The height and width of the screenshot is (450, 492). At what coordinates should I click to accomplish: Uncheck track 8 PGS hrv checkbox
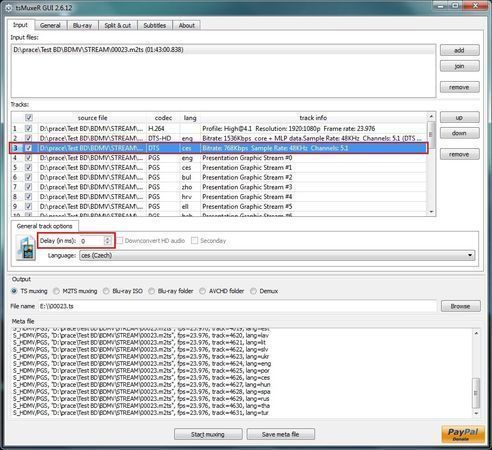(29, 196)
